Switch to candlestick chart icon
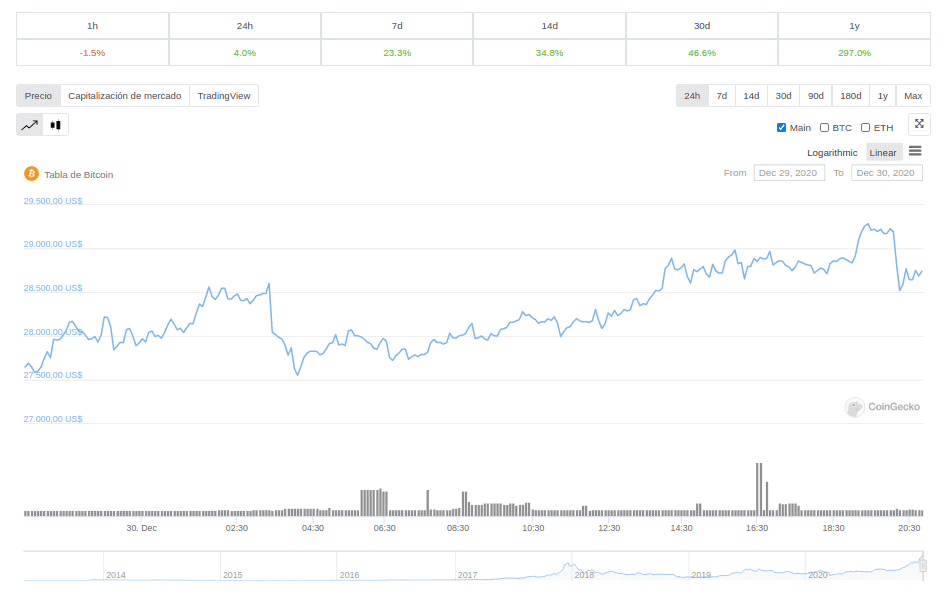This screenshot has height=594, width=945. (55, 125)
